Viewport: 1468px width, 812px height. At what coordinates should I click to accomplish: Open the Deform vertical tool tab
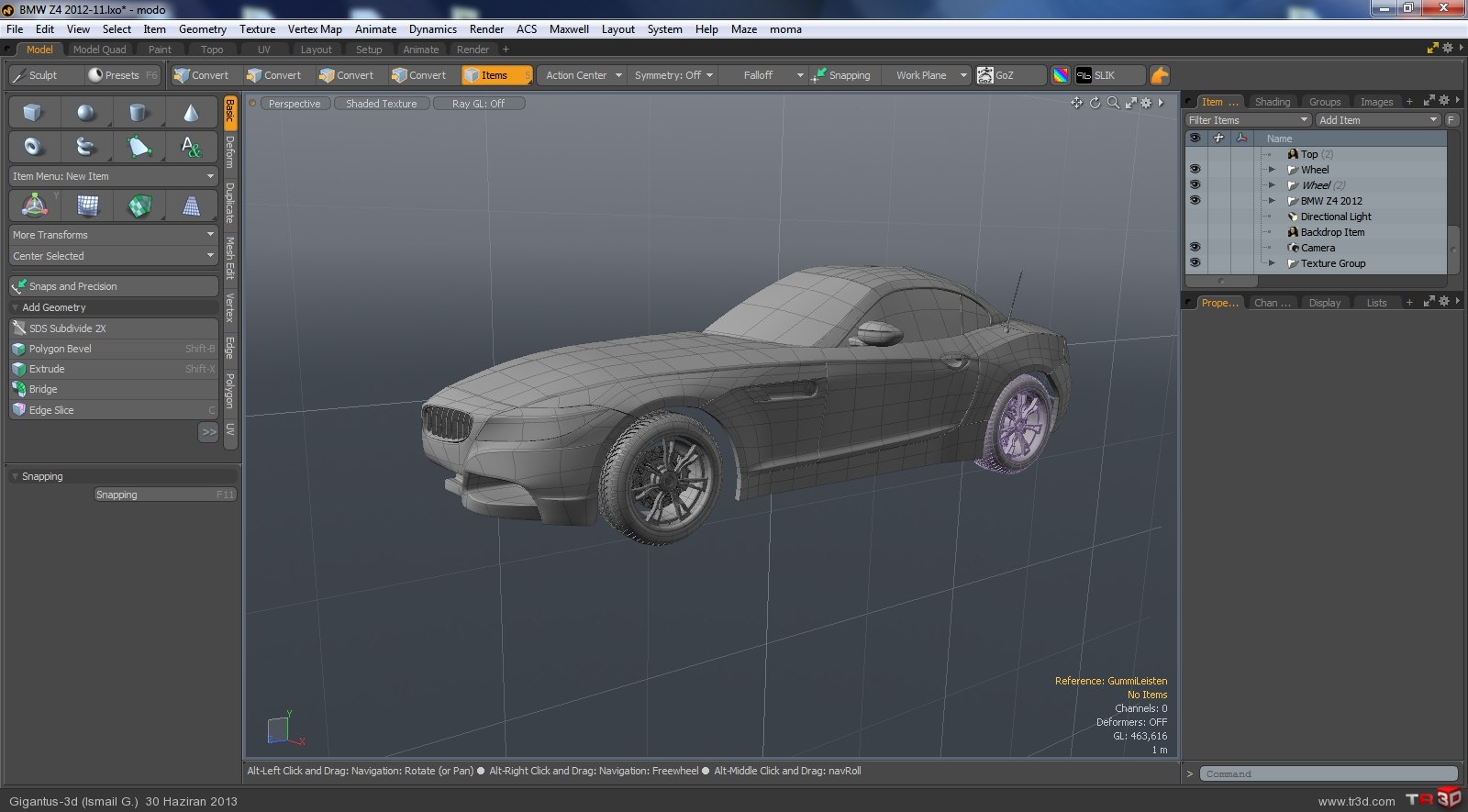coord(230,151)
